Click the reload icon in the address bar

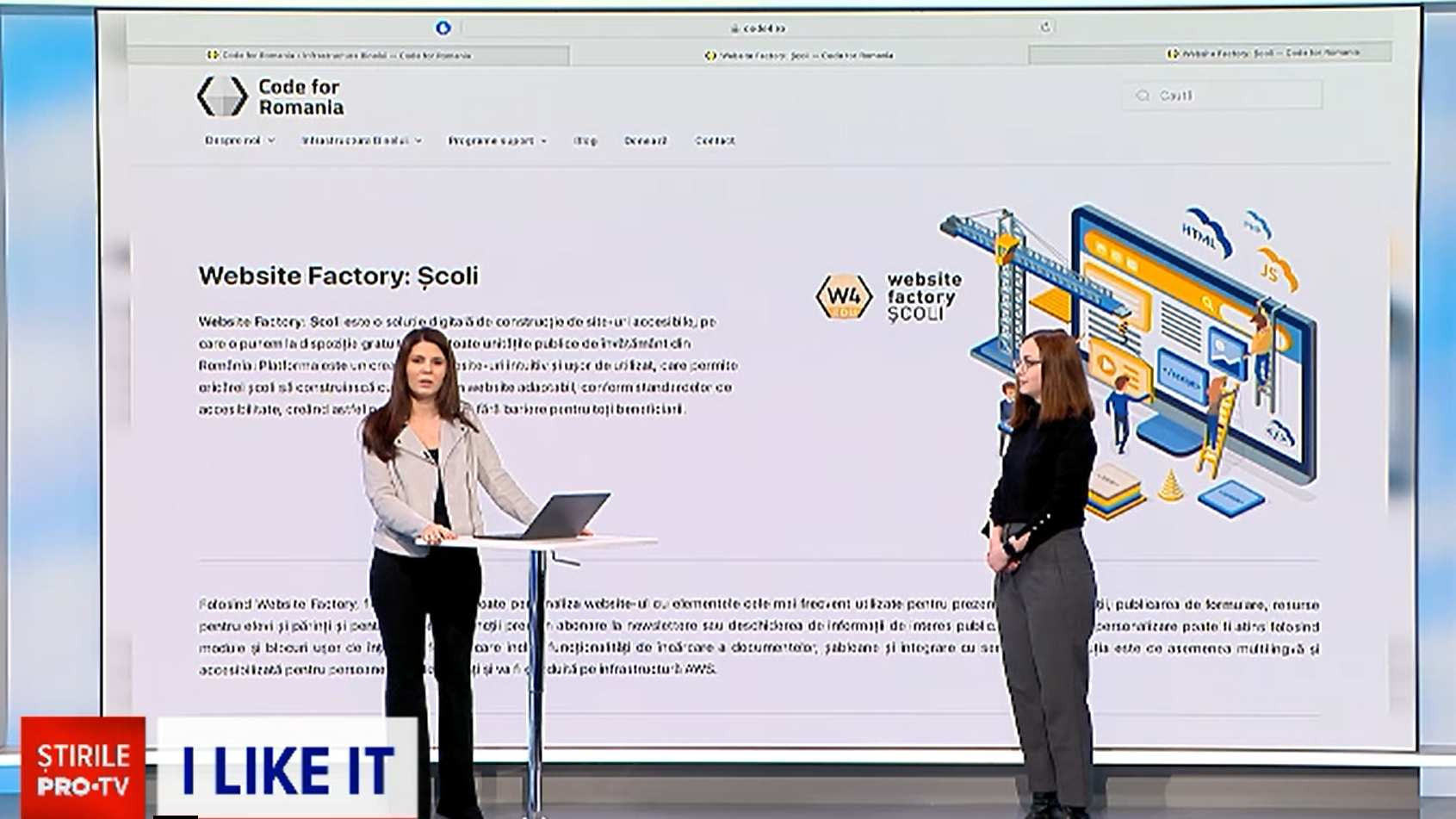[1047, 27]
